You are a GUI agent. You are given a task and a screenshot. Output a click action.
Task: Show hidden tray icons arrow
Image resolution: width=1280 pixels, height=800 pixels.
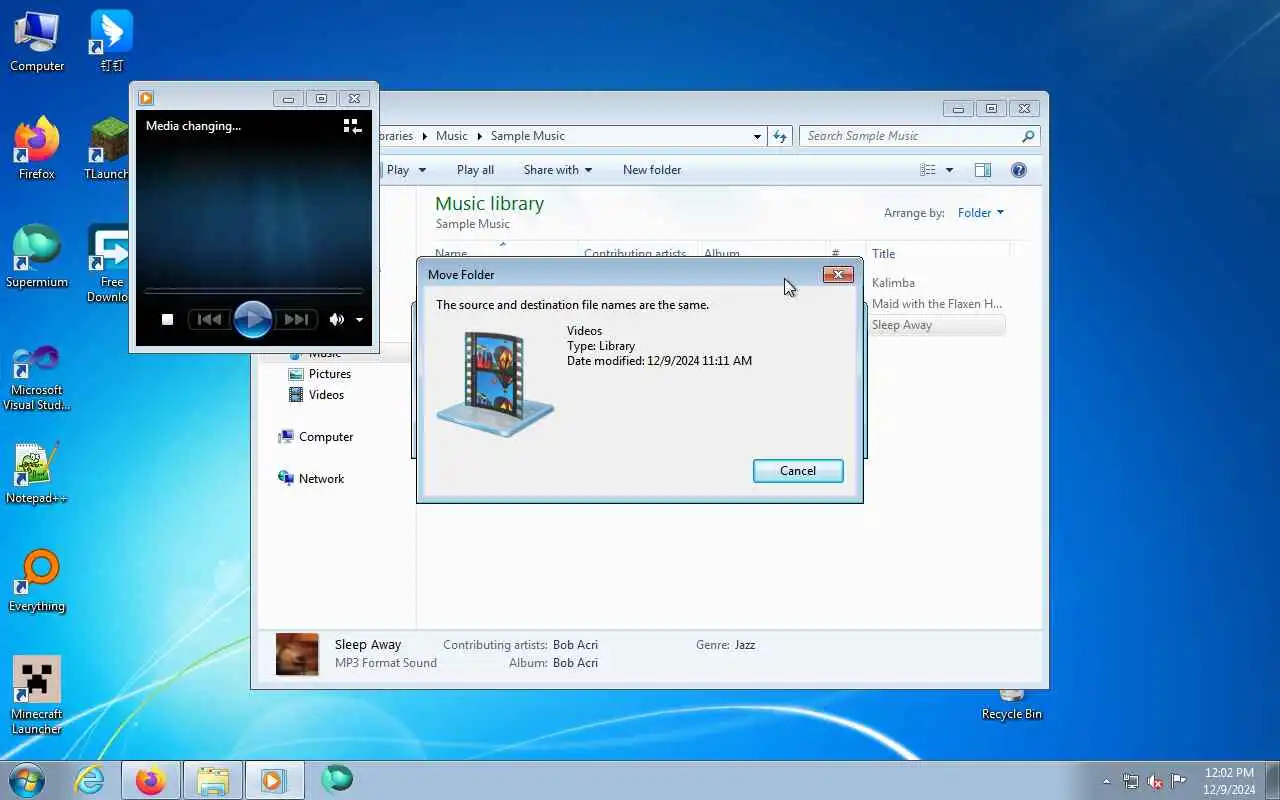1106,781
